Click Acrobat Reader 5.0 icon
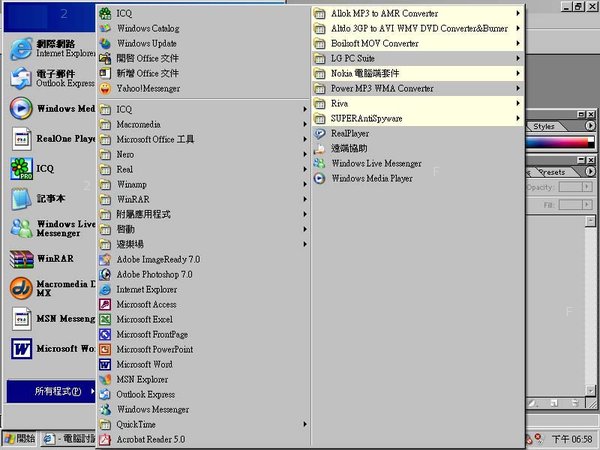Screen dimensions: 600x450 pyautogui.click(x=105, y=439)
